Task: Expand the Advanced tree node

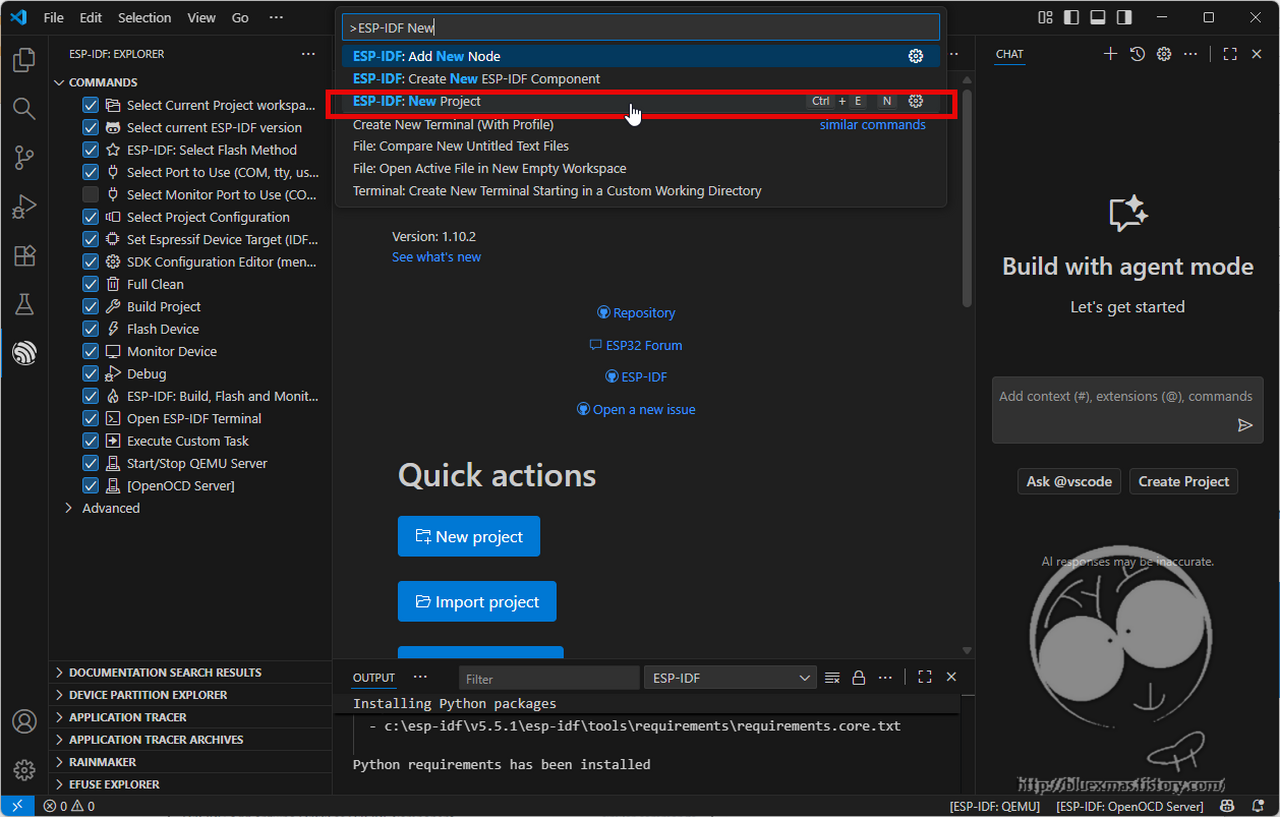Action: [x=190, y=508]
